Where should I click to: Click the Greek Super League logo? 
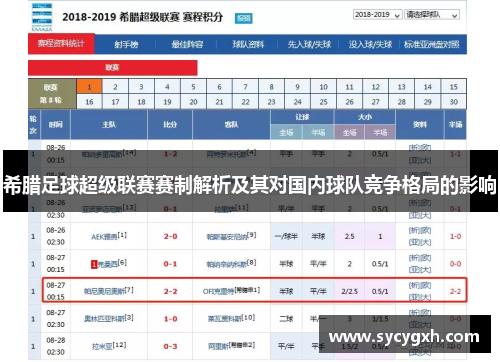[42, 17]
